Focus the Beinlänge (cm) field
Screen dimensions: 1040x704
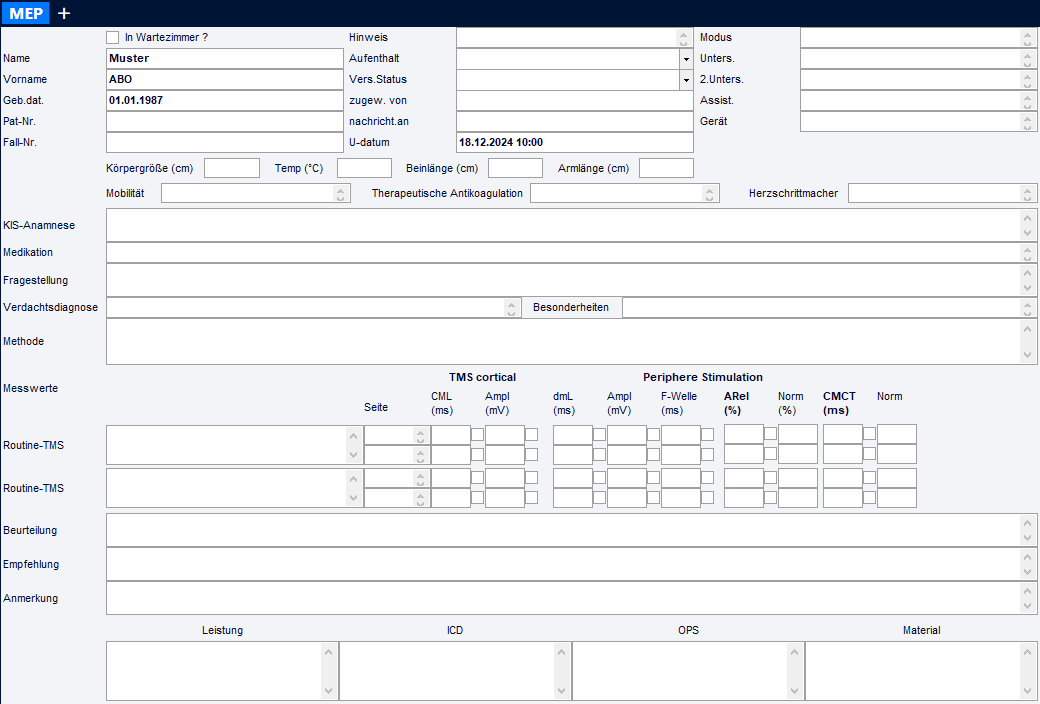coord(515,168)
